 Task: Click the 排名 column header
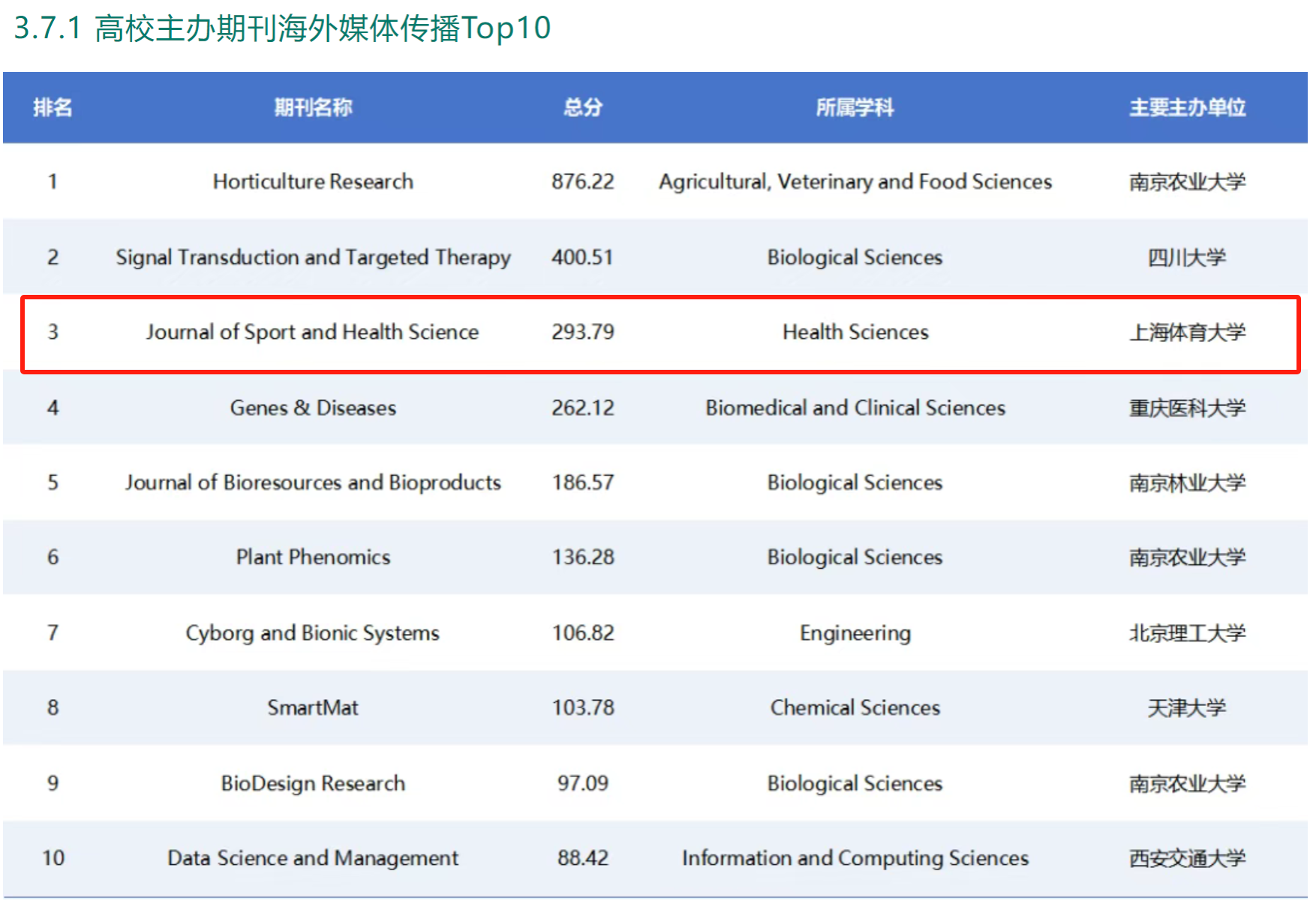53,107
